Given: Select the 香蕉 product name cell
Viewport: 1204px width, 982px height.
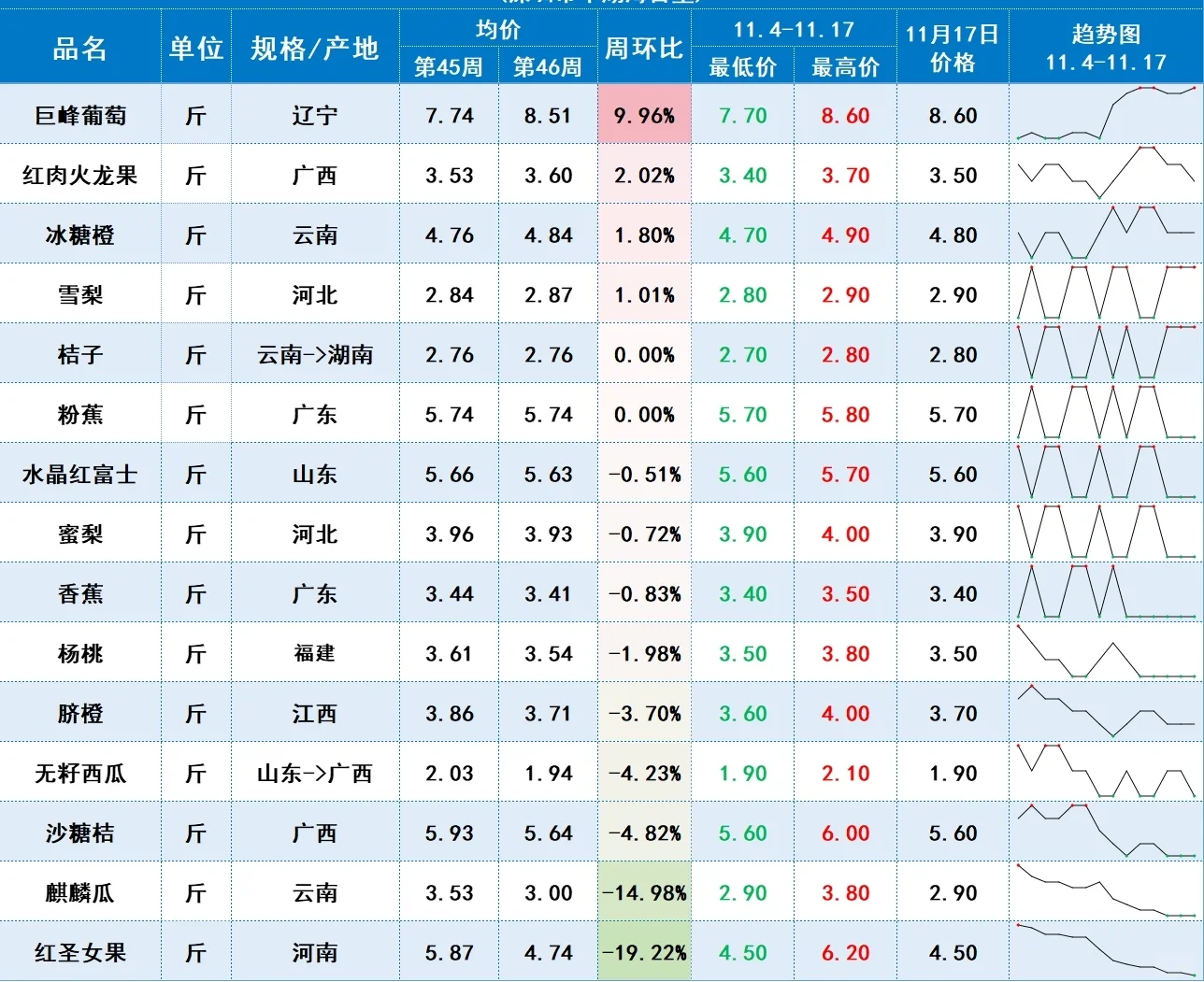Looking at the screenshot, I should click(80, 594).
